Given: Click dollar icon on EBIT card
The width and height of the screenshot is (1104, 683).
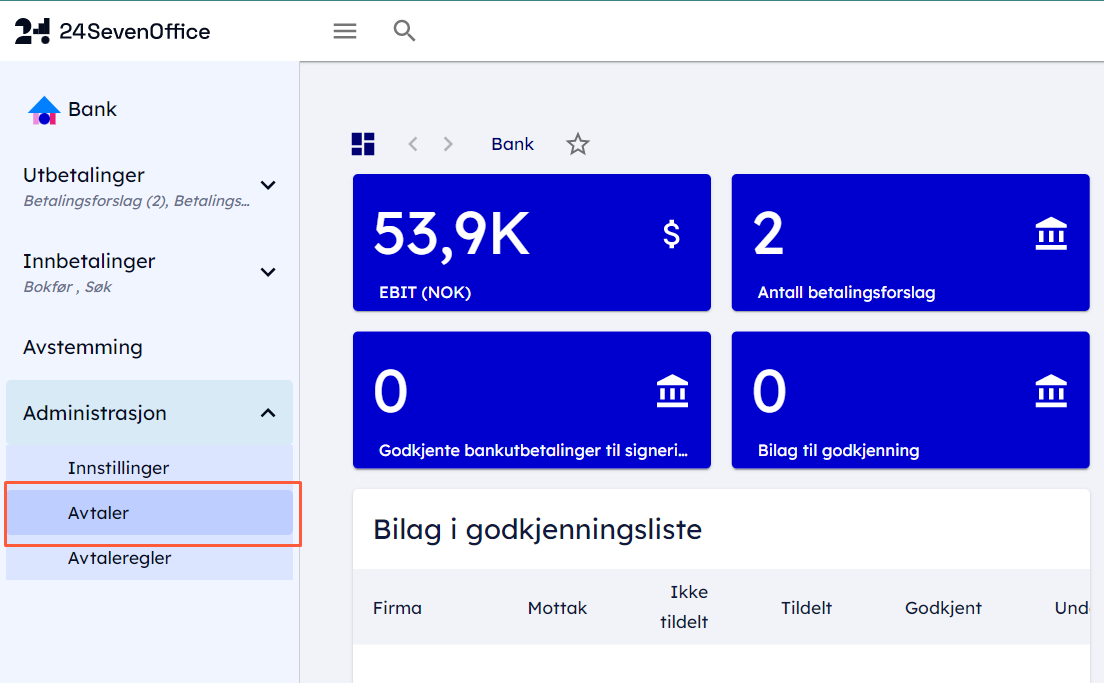Looking at the screenshot, I should tap(671, 234).
